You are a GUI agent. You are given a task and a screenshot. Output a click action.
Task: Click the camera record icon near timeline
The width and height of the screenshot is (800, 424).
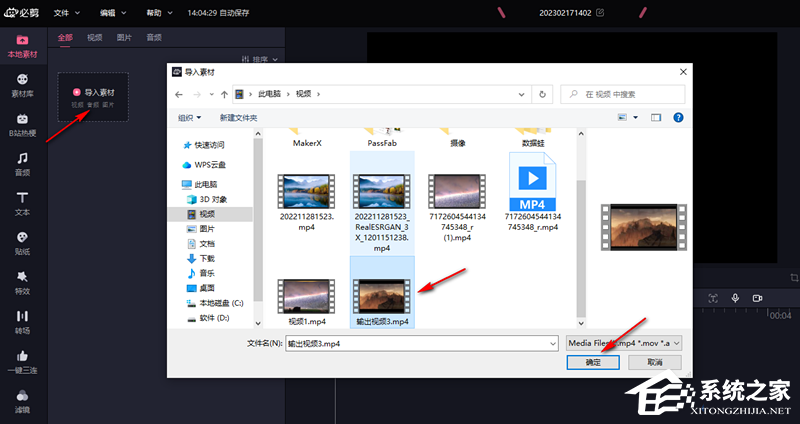757,298
